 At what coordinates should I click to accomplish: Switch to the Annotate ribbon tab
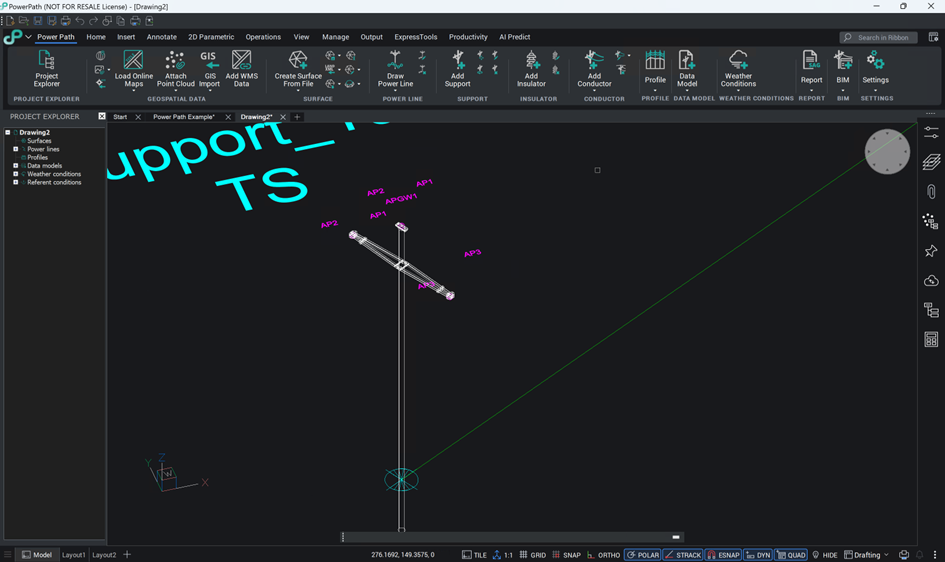click(162, 37)
